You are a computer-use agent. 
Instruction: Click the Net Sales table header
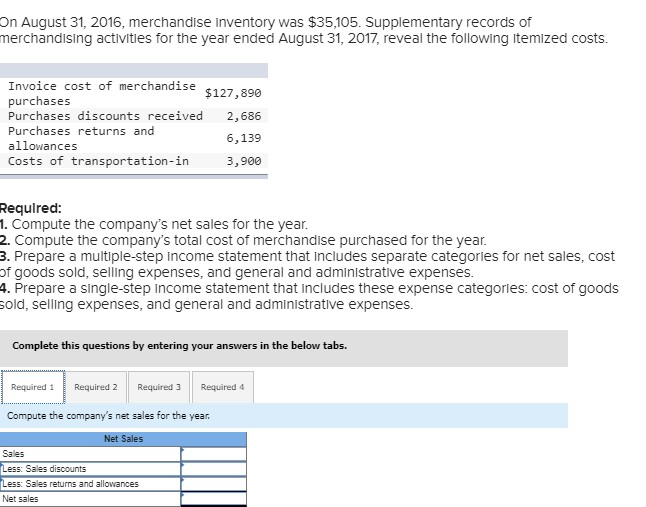tap(123, 439)
